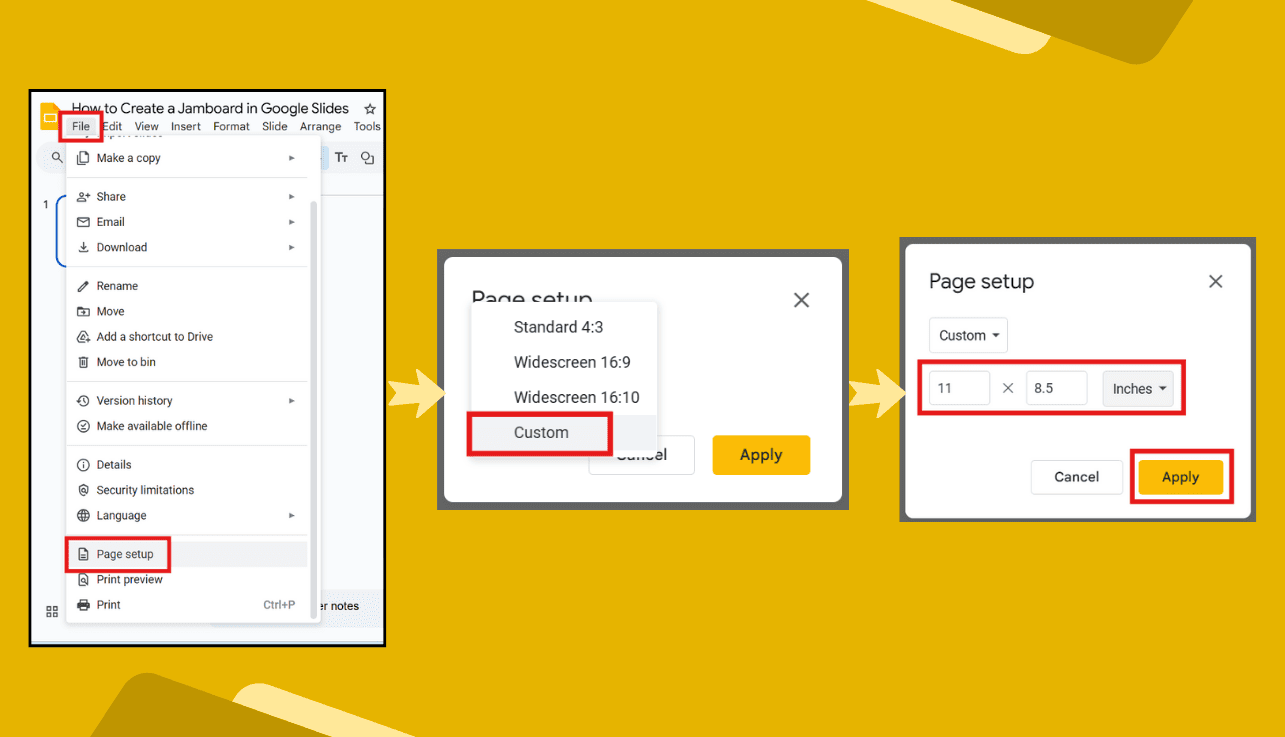Image resolution: width=1285 pixels, height=737 pixels.
Task: Insert a text box with the Tr icon
Action: pos(341,157)
